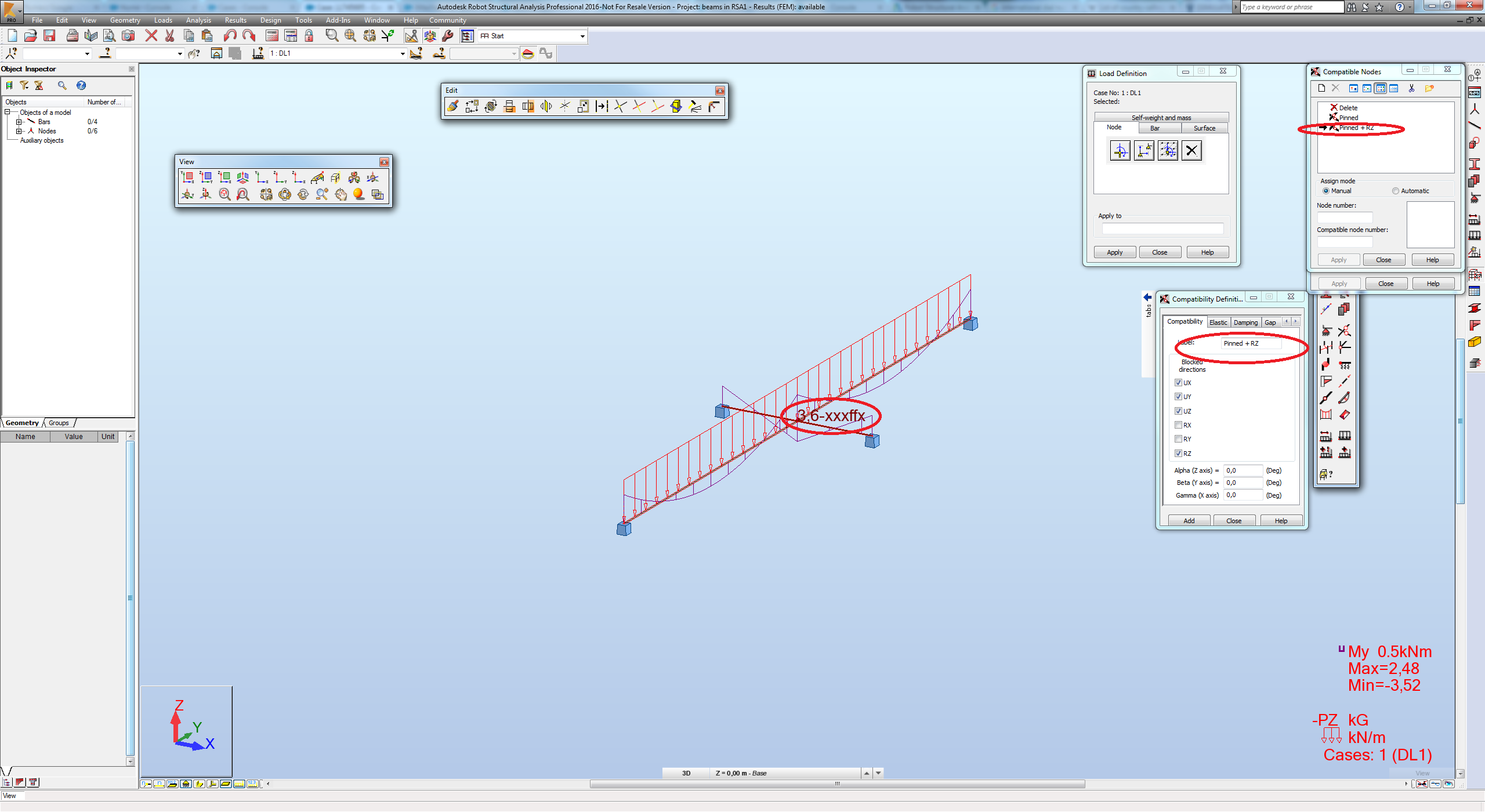Open the Start layout dropdown on toolbar

(x=582, y=35)
